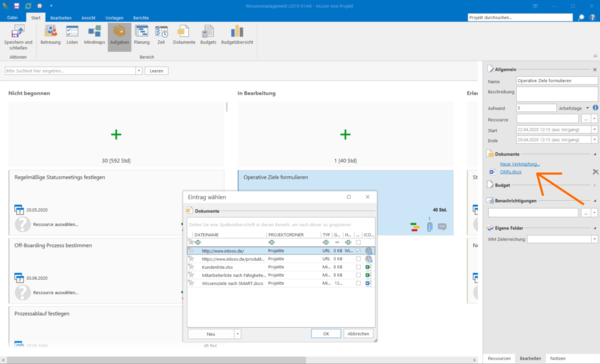
Task: Click Speichern und schließen in the ribbon
Action: point(18,38)
